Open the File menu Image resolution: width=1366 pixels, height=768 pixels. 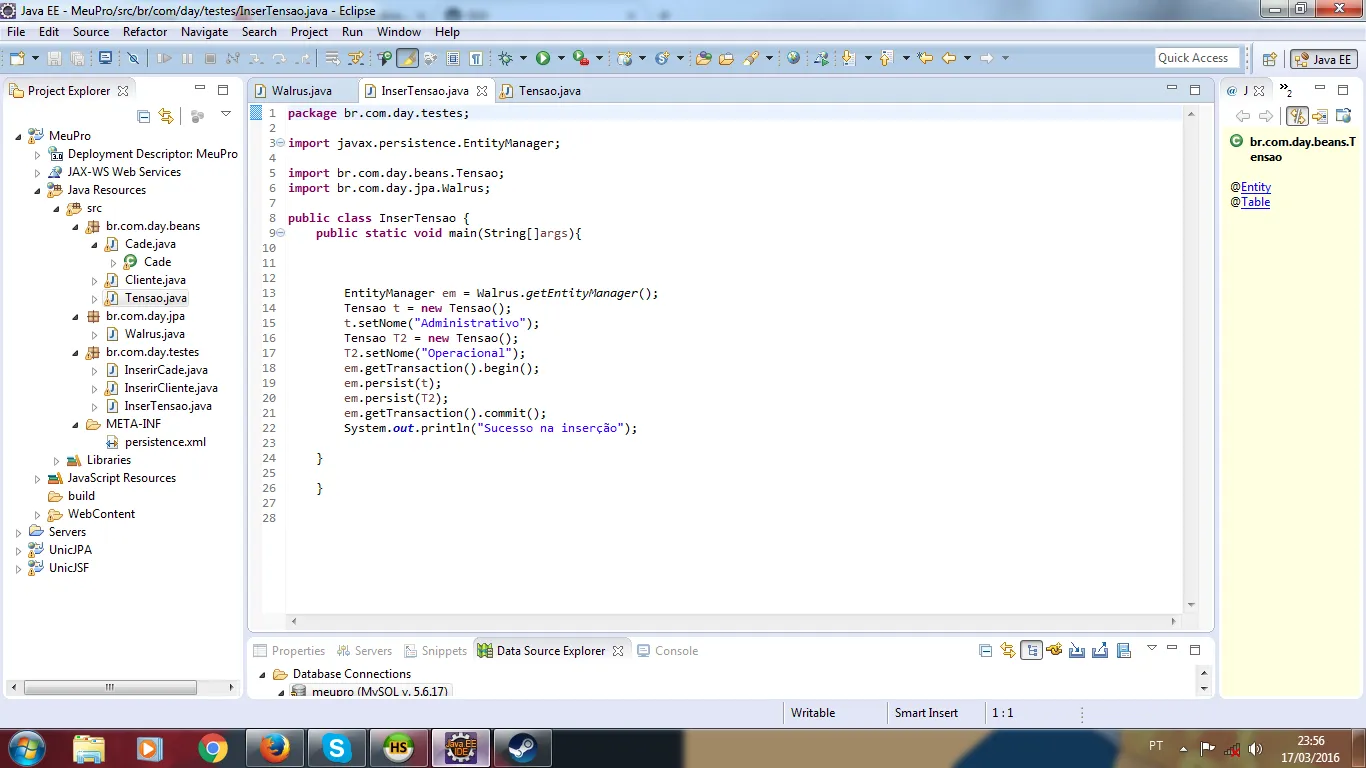[x=16, y=32]
